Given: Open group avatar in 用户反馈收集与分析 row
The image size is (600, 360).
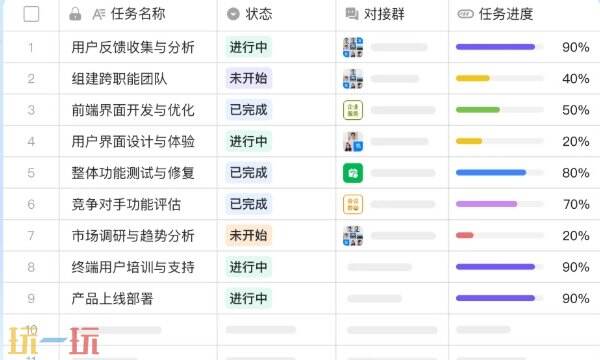Looking at the screenshot, I should point(353,47).
